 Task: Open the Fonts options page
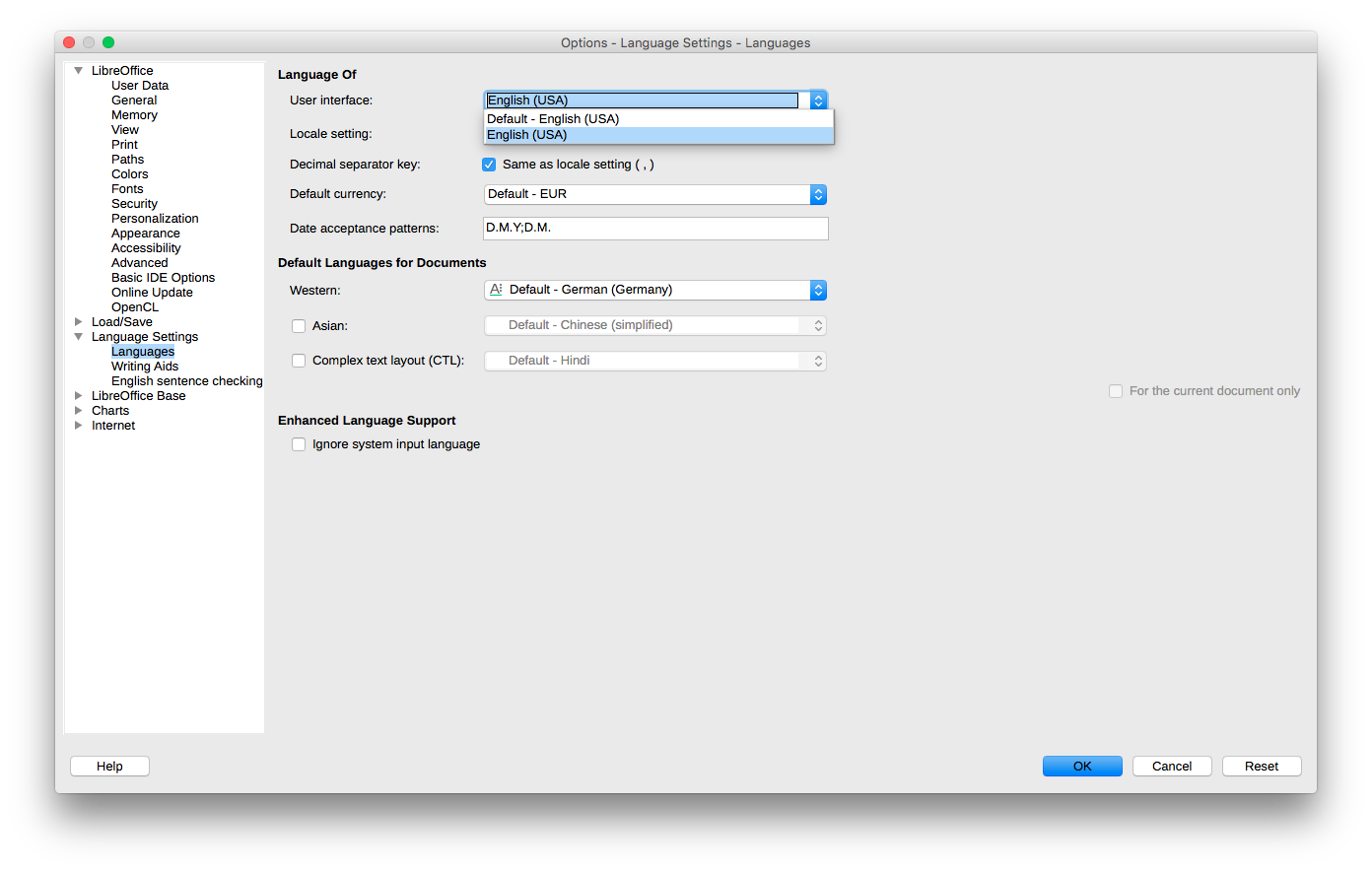pyautogui.click(x=127, y=189)
